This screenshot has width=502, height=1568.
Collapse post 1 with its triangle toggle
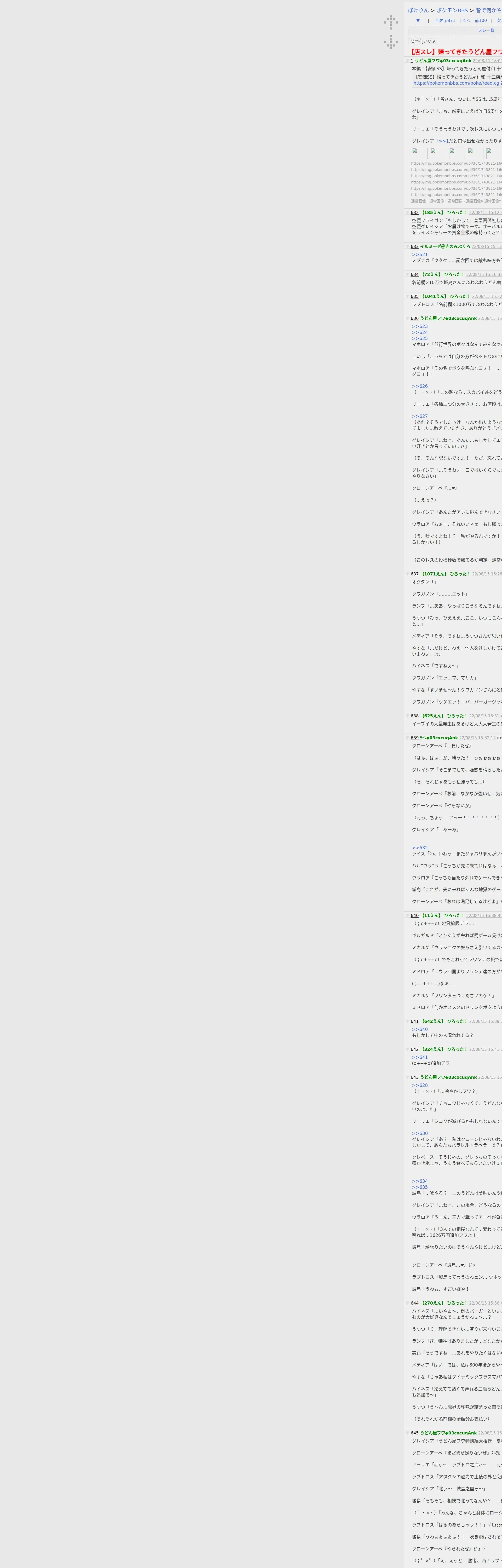click(408, 61)
